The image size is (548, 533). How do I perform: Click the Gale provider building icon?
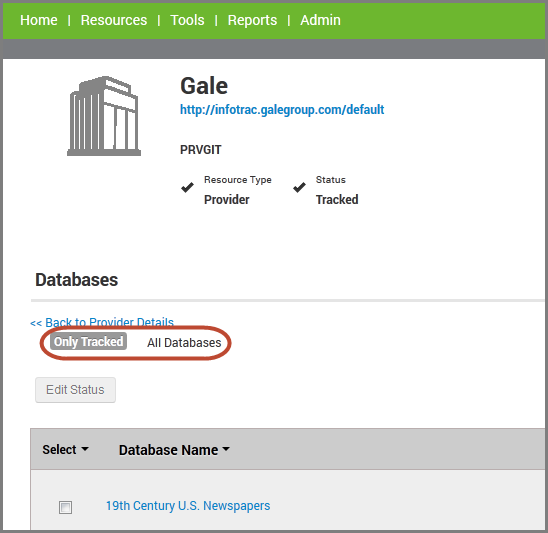pyautogui.click(x=104, y=116)
